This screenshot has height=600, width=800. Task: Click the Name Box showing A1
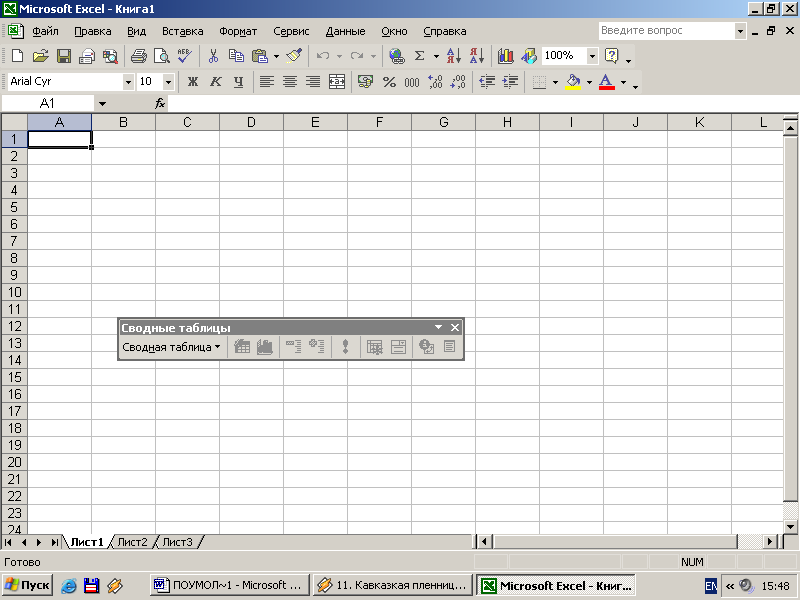pyautogui.click(x=47, y=104)
